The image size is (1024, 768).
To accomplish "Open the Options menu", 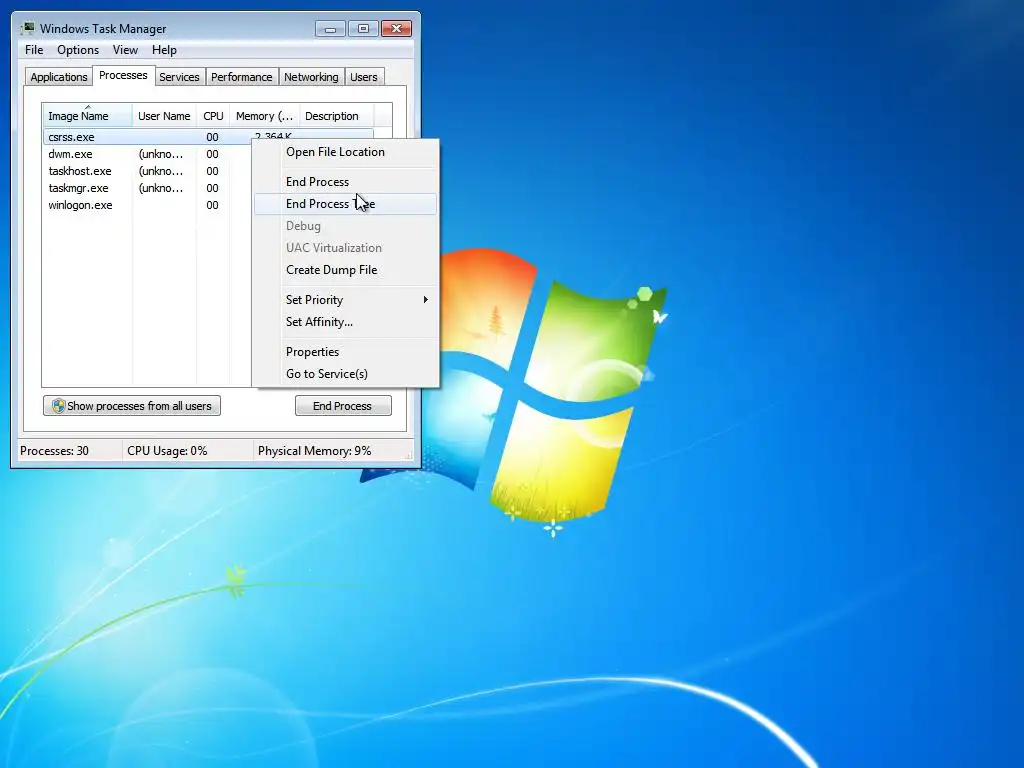I will 78,50.
